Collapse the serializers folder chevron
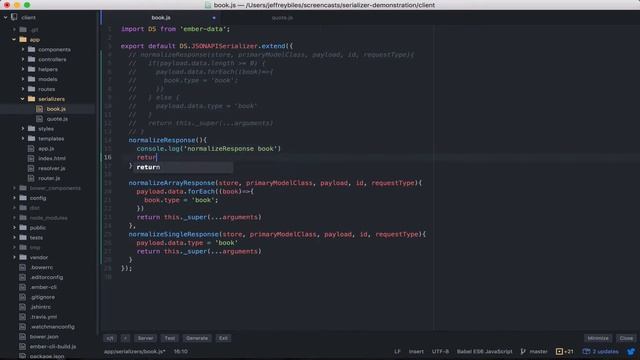Screen dimensions: 640x360 (23, 99)
